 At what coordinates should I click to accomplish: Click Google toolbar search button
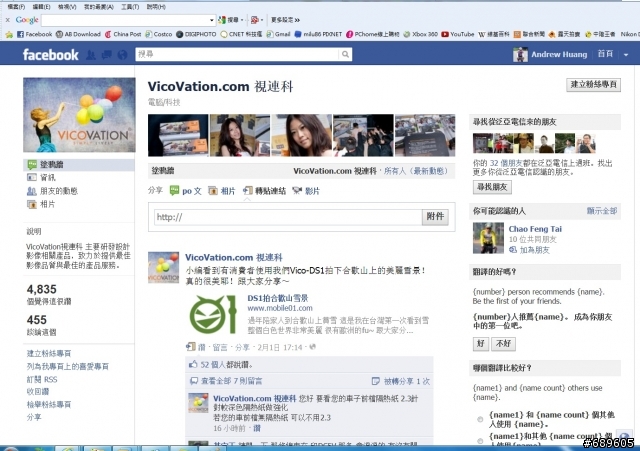[229, 20]
